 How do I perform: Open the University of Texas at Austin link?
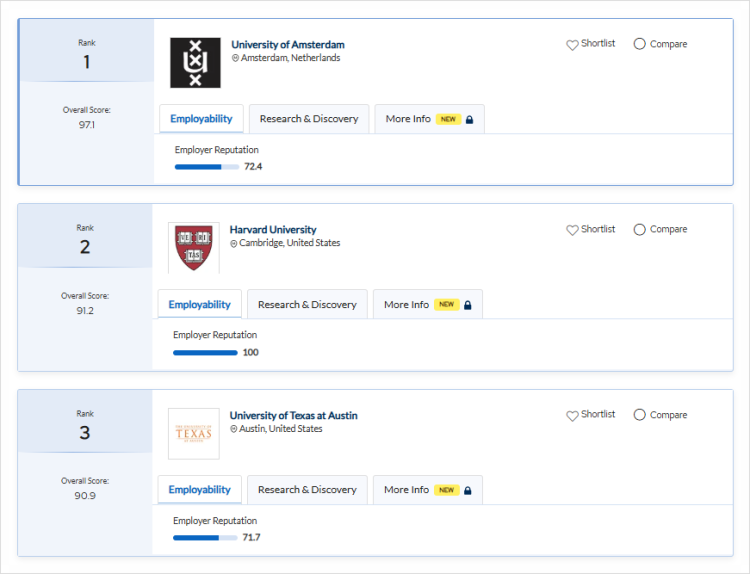[x=293, y=416]
